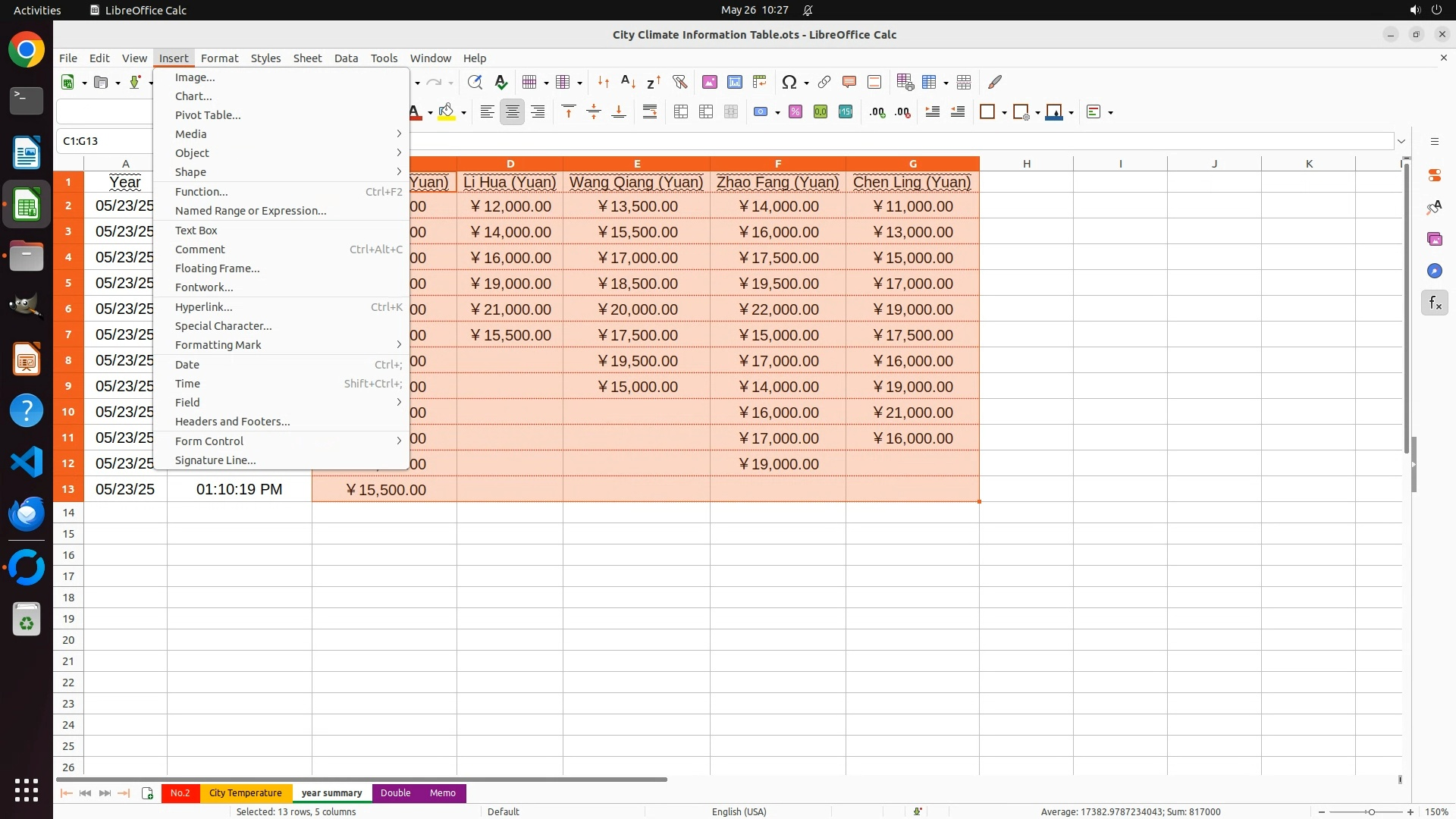Screen dimensions: 1456x819
Task: Open Borders dropdown arrow
Action: pyautogui.click(x=1004, y=113)
